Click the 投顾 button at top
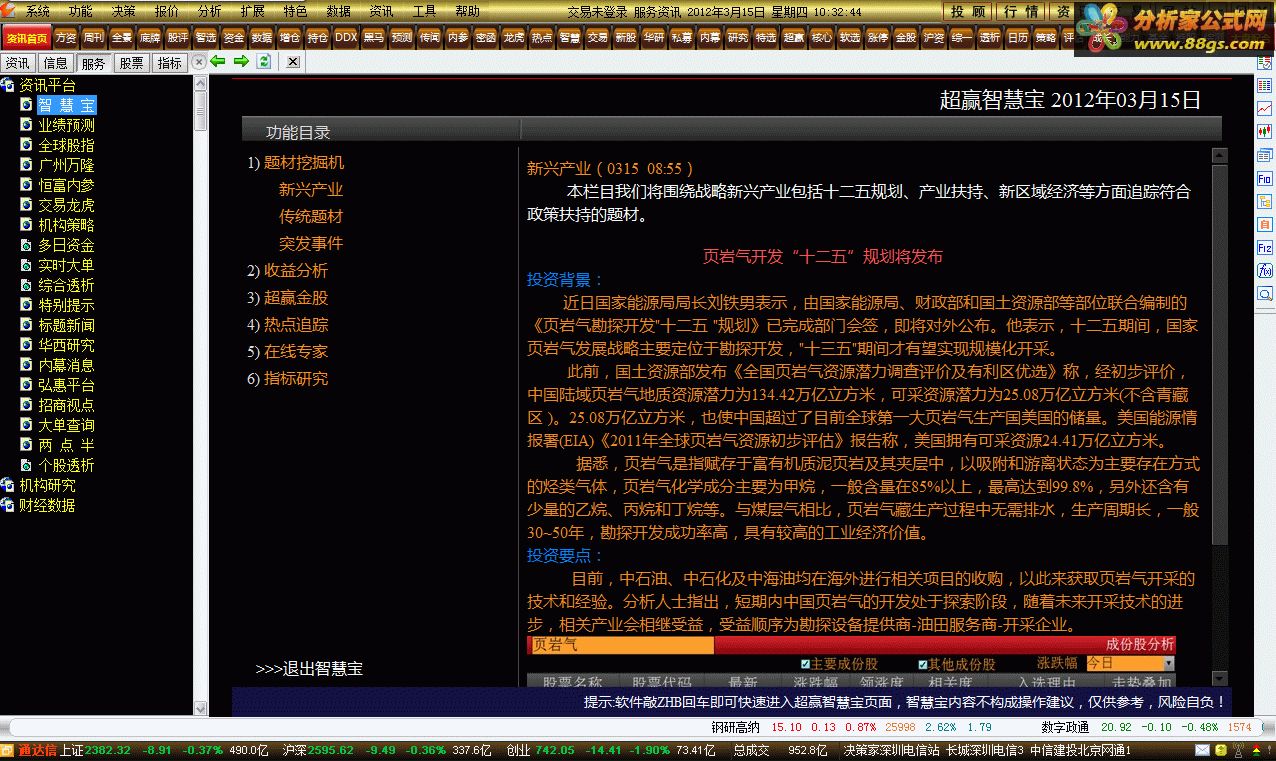 (967, 11)
